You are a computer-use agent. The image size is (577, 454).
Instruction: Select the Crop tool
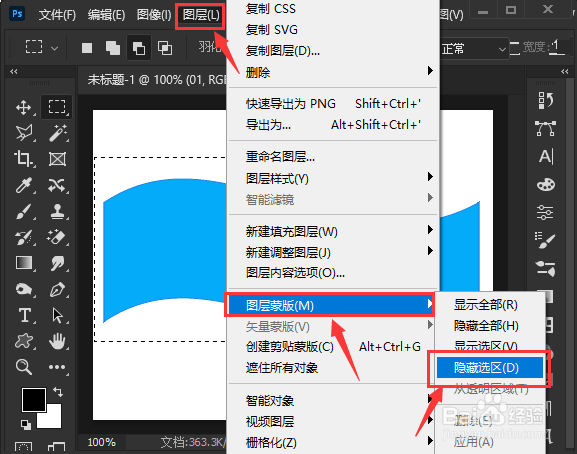[x=23, y=159]
